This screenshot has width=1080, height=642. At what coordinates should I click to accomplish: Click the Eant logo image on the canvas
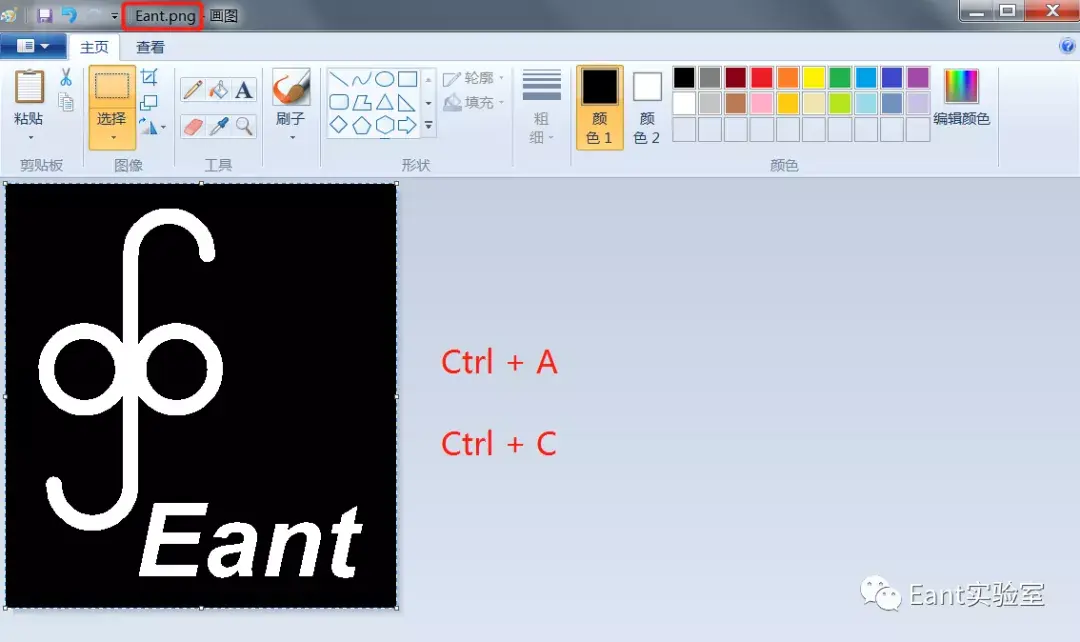coord(201,396)
